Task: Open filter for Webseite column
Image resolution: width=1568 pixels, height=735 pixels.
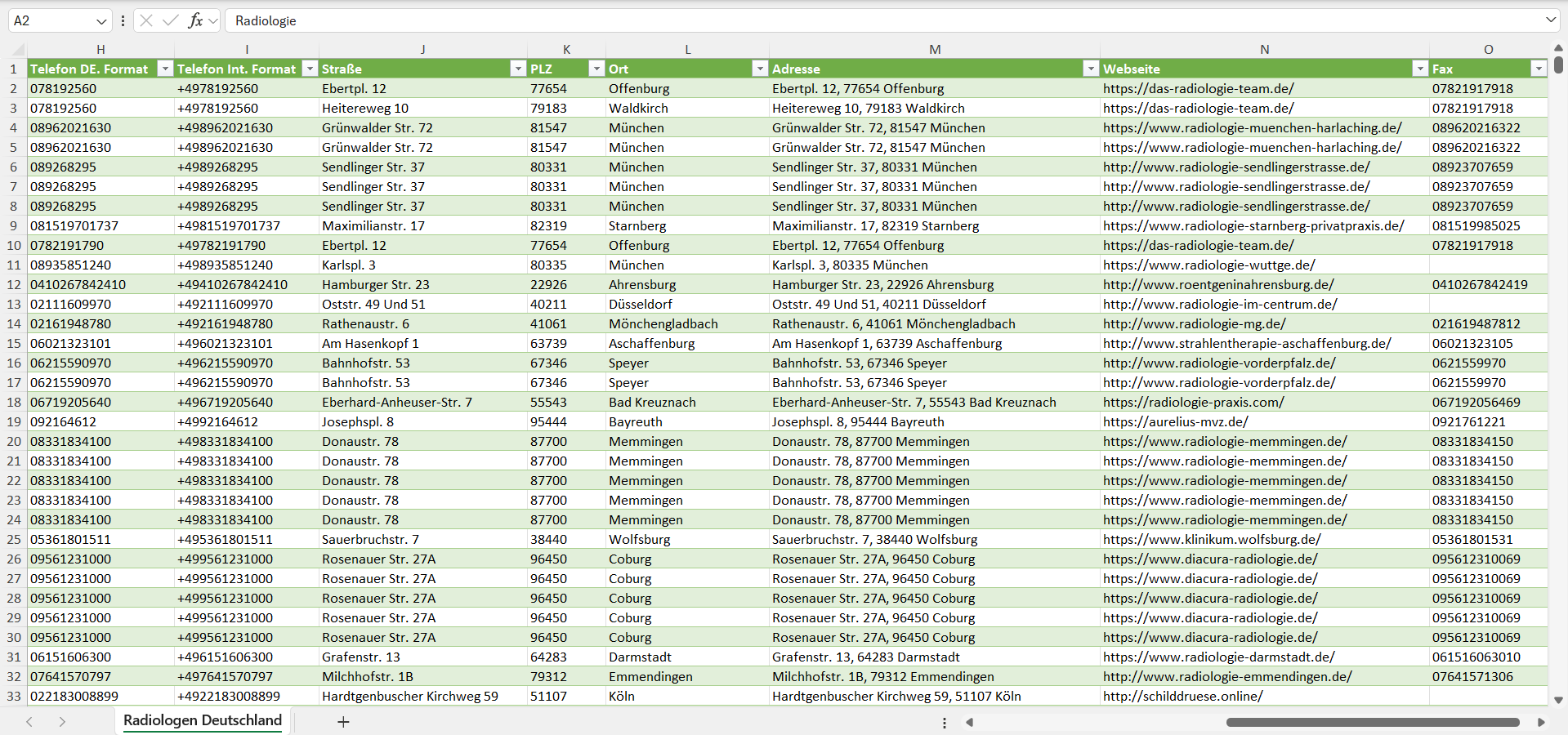Action: 1420,69
